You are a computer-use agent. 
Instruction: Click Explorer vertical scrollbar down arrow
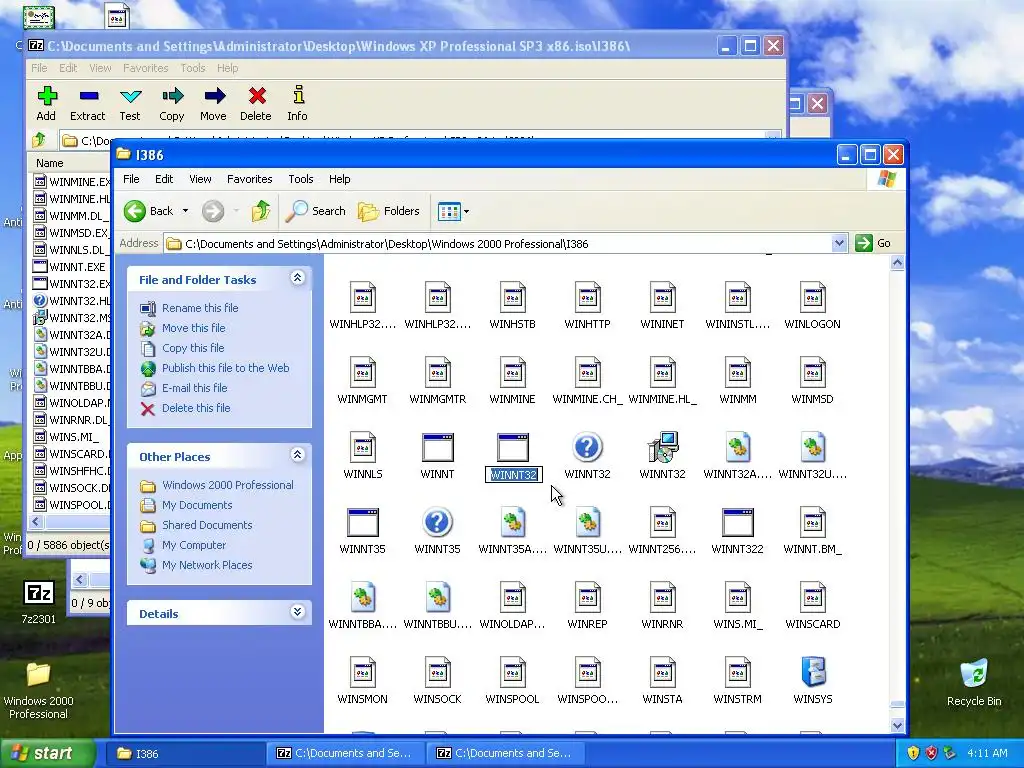tap(897, 726)
